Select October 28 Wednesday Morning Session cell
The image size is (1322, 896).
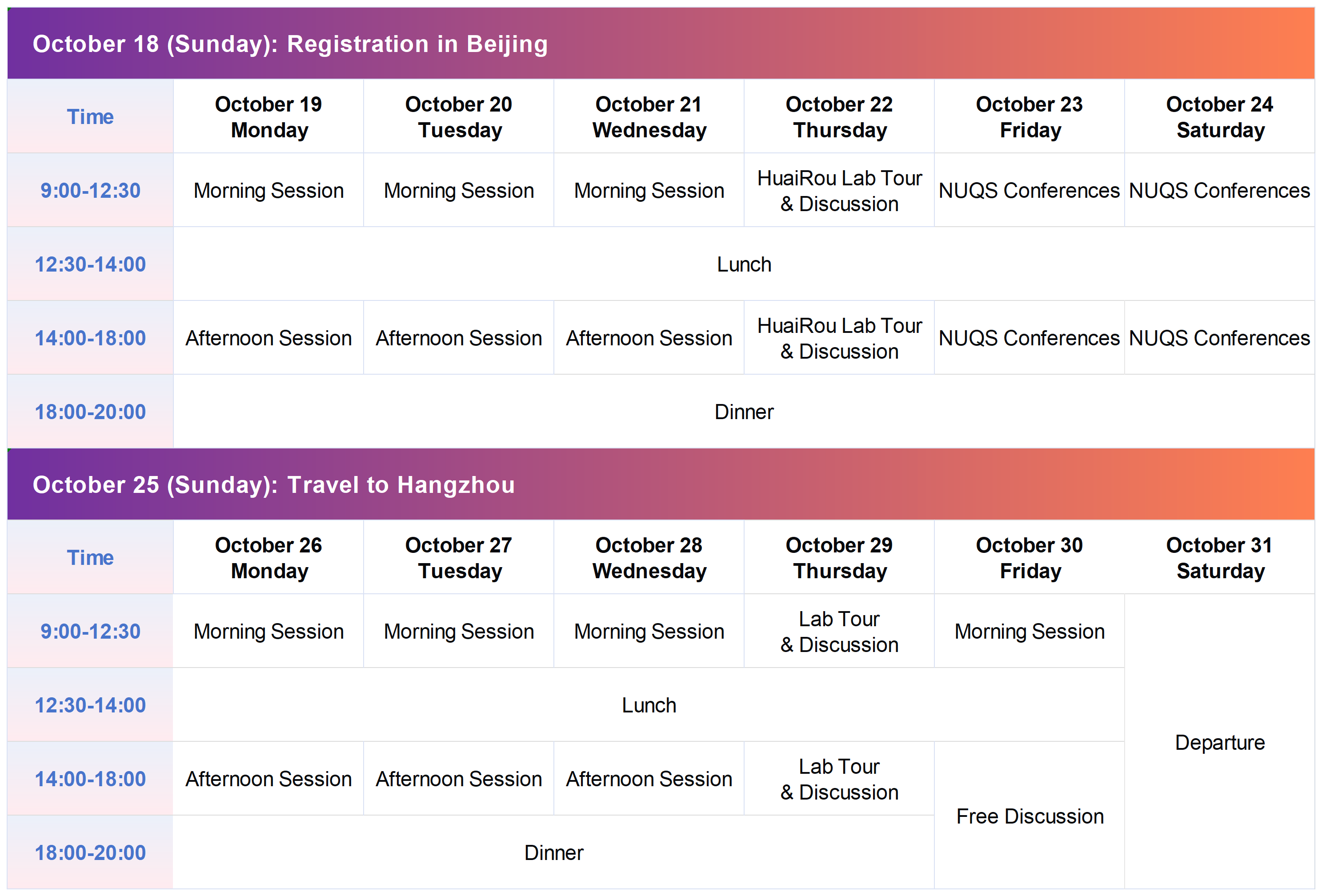pyautogui.click(x=649, y=631)
